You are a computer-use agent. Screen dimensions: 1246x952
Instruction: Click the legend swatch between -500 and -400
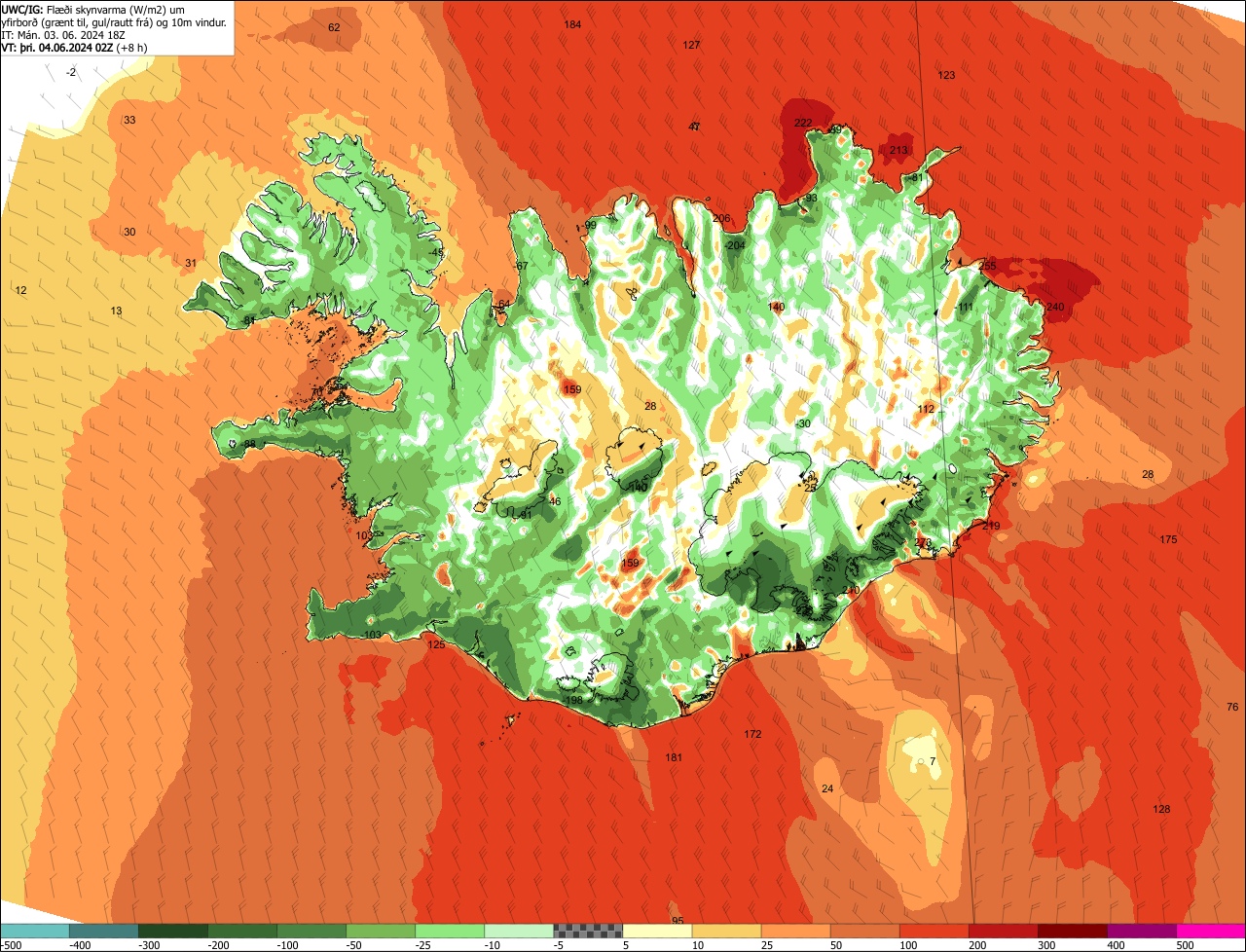(x=34, y=931)
